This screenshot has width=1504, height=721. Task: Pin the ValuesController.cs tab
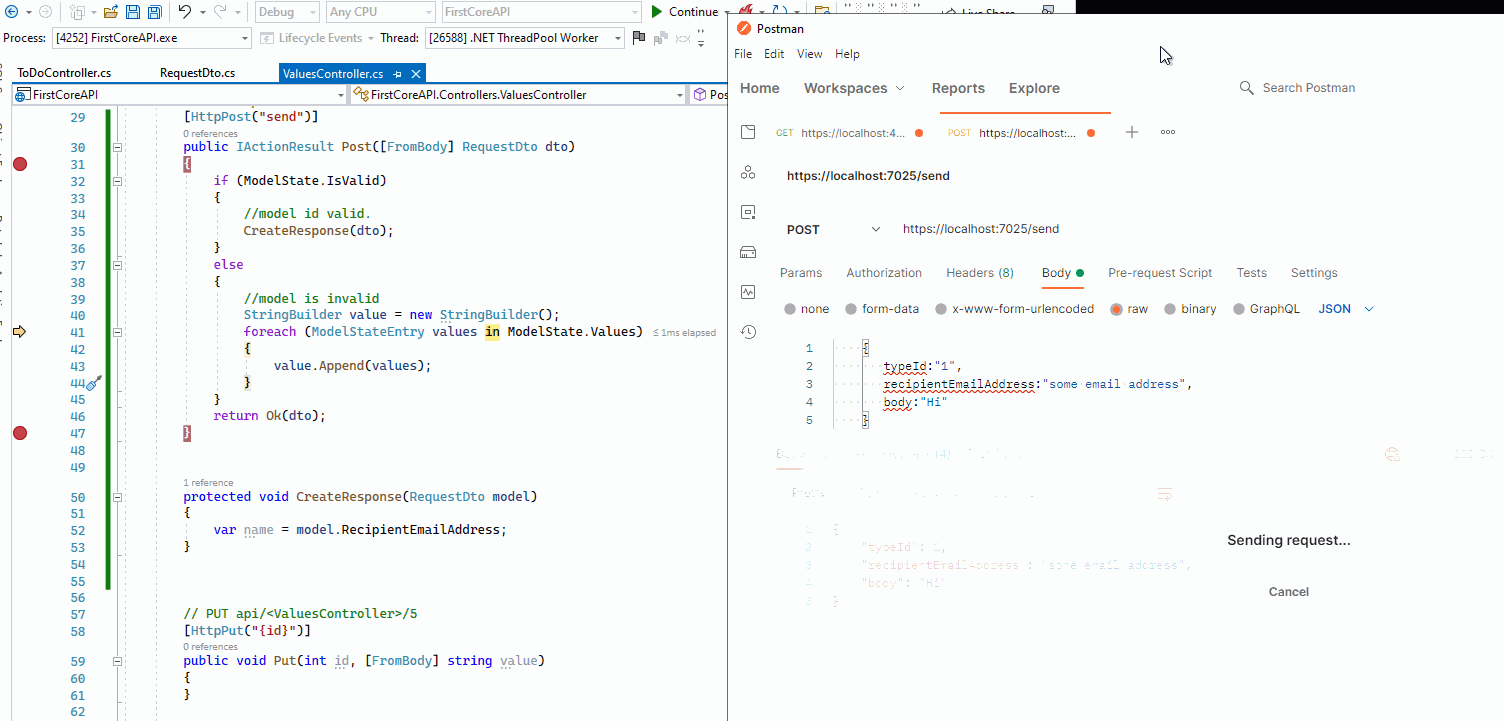[x=398, y=74]
